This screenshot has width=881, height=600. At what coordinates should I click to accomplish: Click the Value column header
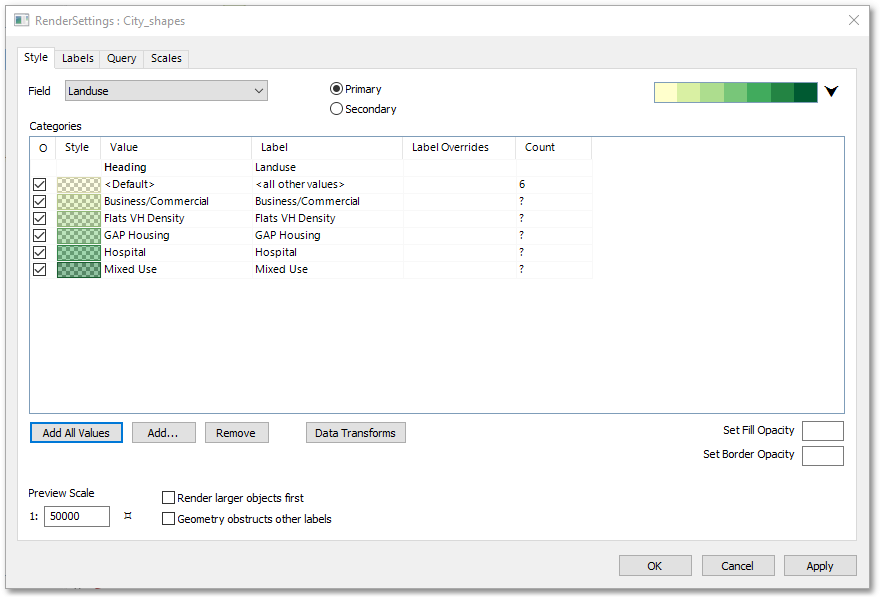176,148
